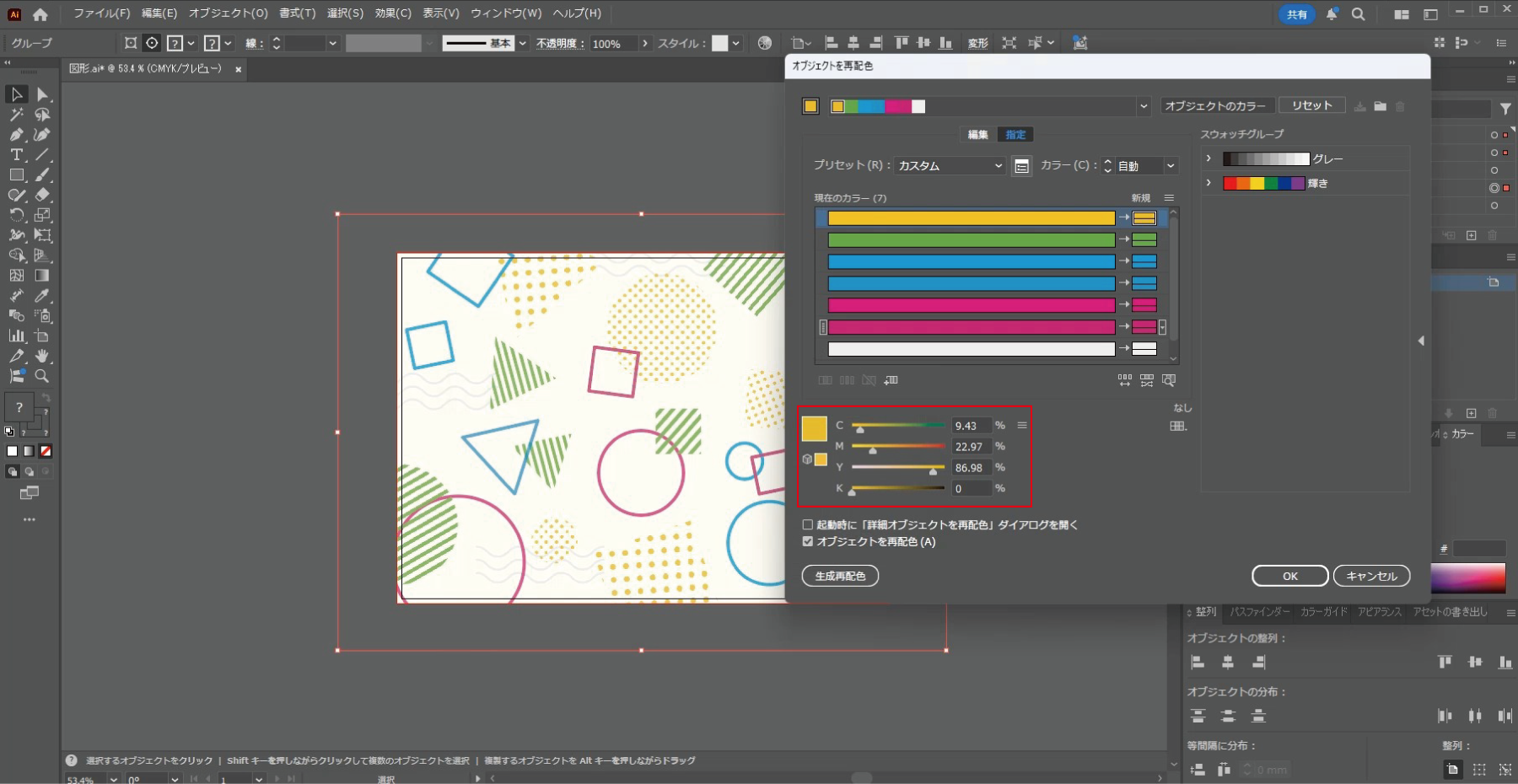Select the Selection tool arrow

tap(16, 94)
